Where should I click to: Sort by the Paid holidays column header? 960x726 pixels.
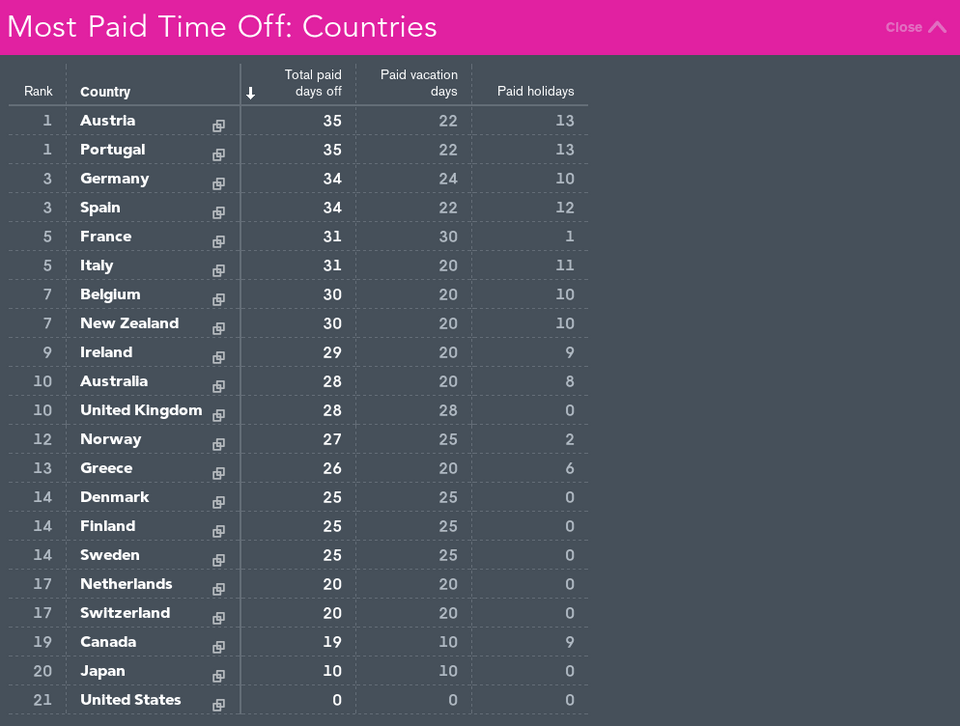(535, 91)
